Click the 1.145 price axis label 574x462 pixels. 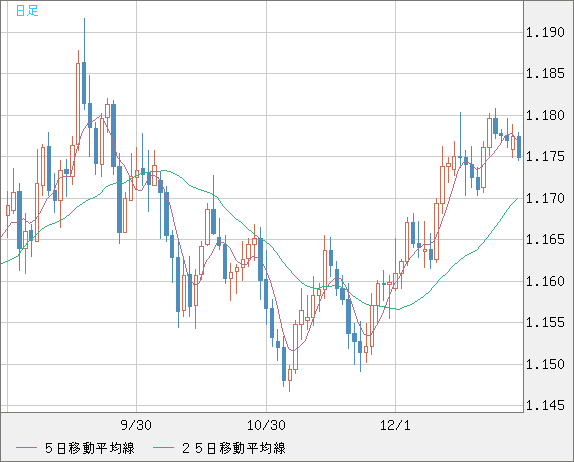click(545, 405)
